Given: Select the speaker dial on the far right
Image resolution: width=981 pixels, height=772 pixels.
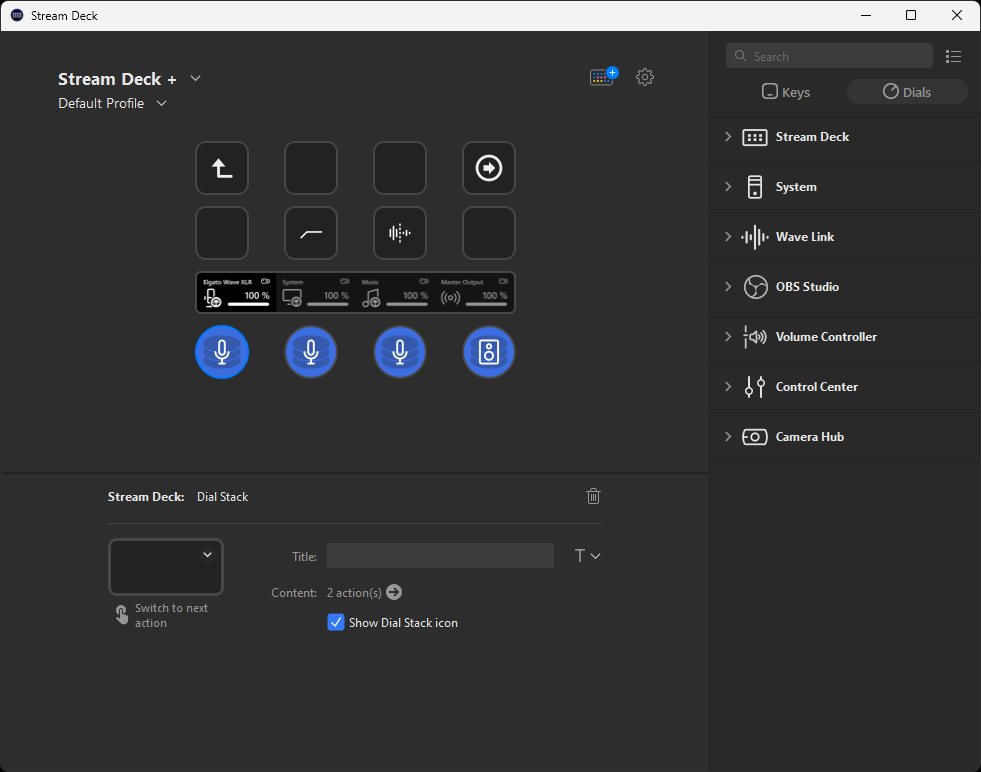Looking at the screenshot, I should tap(488, 352).
